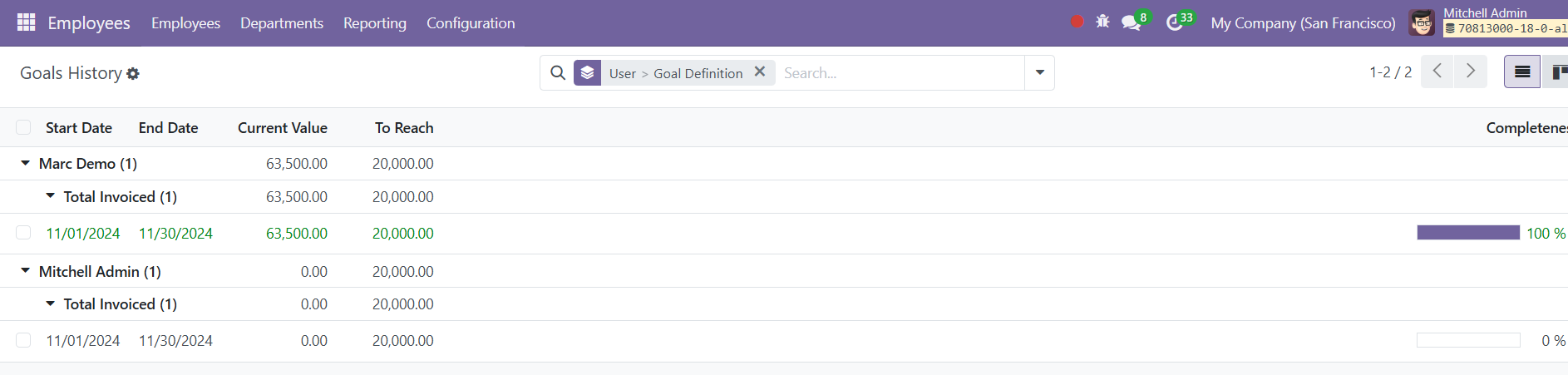Click the Employees app title
Viewport: 1568px width, 375px height.
tap(89, 23)
